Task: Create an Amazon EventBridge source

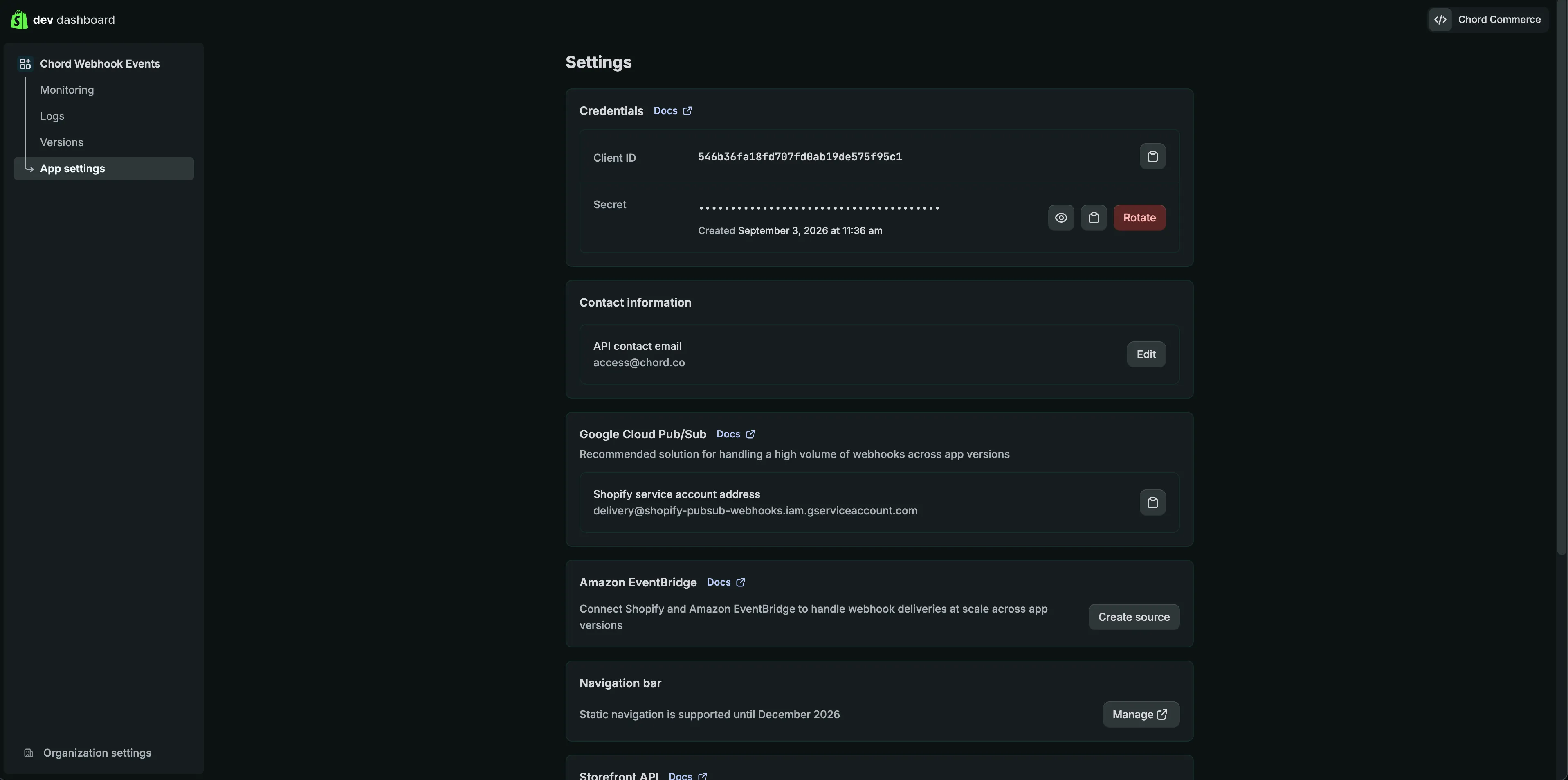Action: [1133, 617]
